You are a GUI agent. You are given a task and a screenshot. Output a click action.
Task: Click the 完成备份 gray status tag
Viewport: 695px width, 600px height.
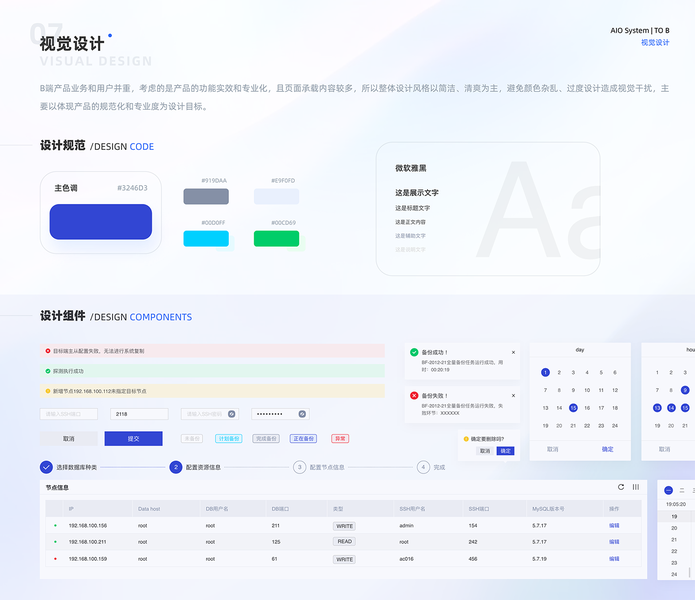tap(266, 439)
